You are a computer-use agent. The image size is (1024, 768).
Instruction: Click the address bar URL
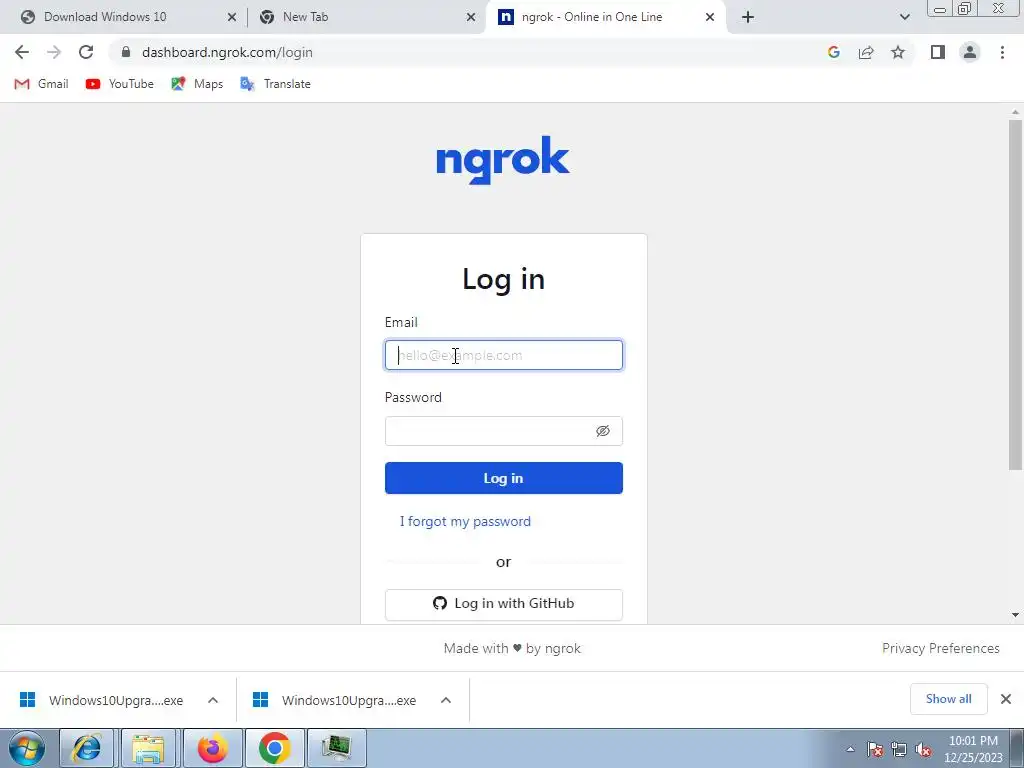click(227, 52)
